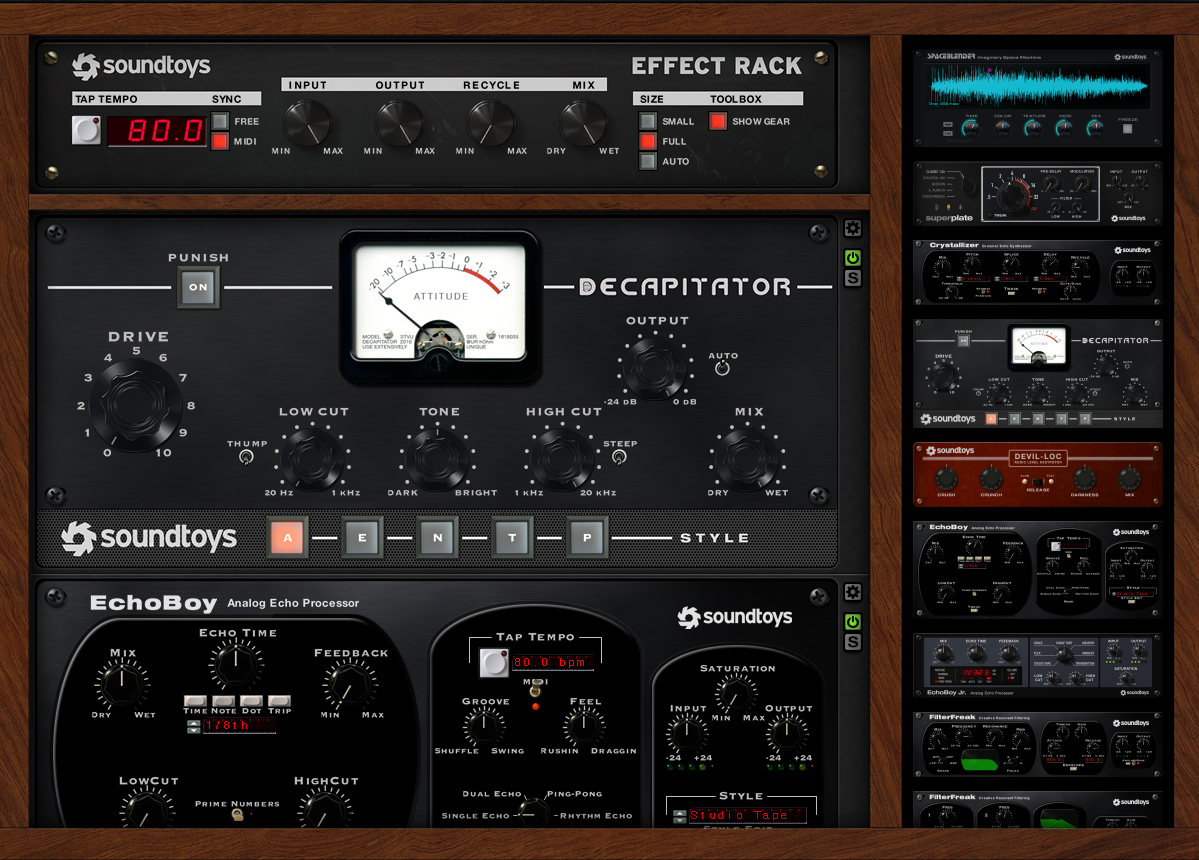The width and height of the screenshot is (1199, 860).
Task: Solo Decapitator using its S icon
Action: pos(852,278)
